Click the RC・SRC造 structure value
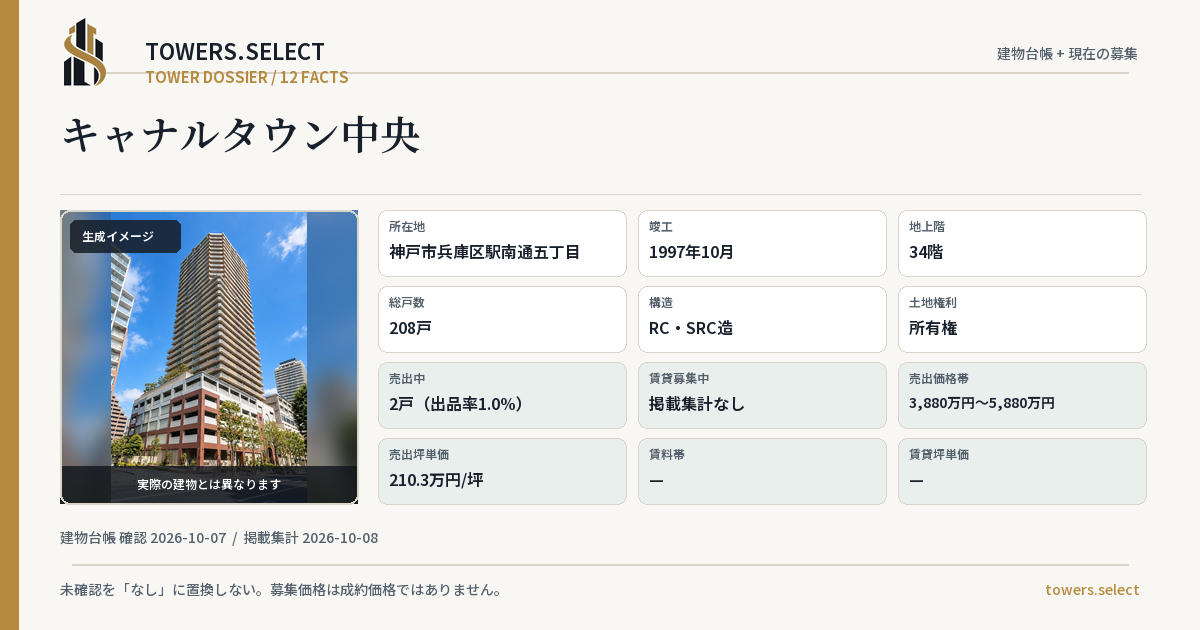The width and height of the screenshot is (1200, 630). tap(691, 328)
